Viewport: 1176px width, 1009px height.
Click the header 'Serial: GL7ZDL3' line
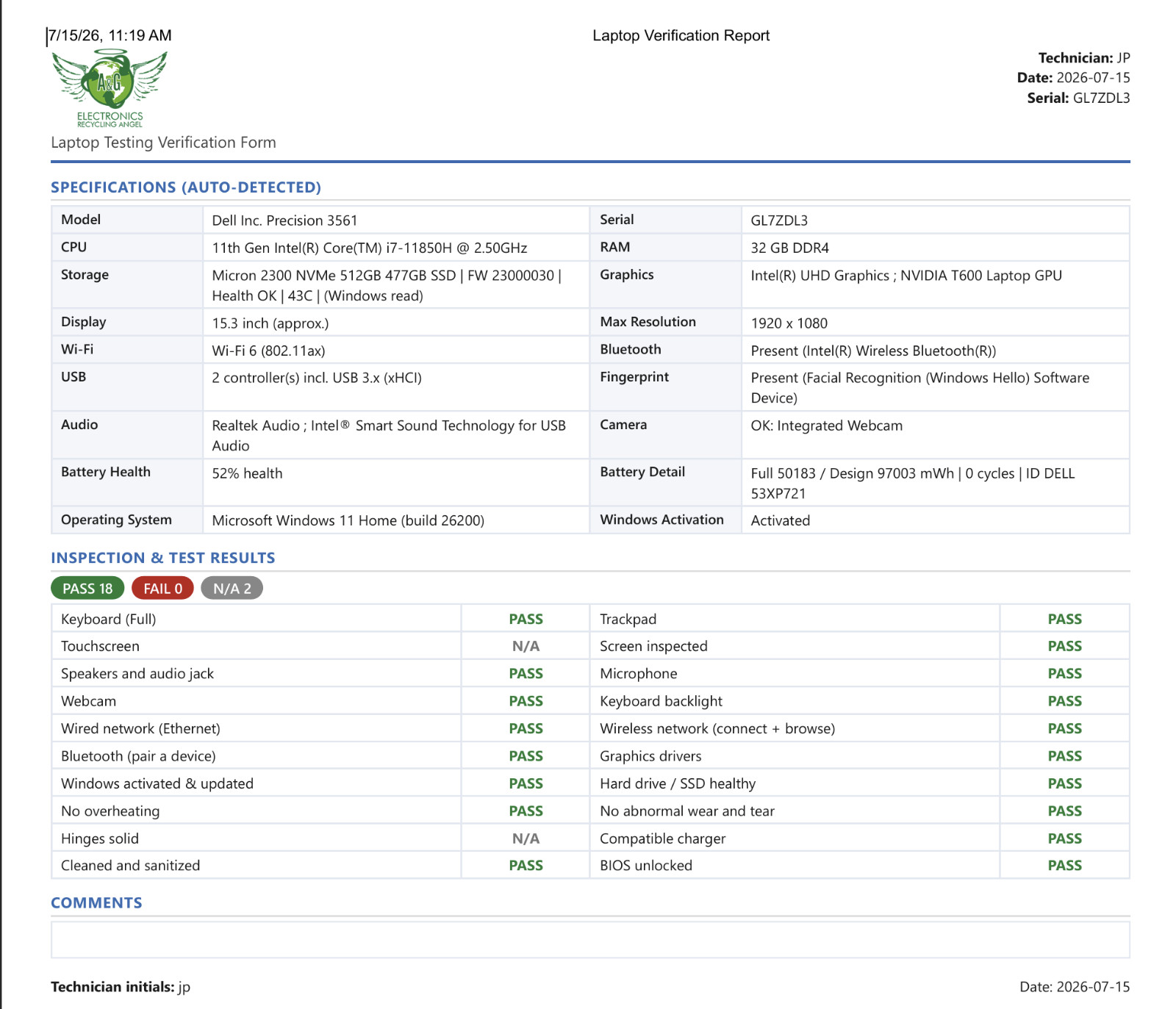coord(1078,98)
